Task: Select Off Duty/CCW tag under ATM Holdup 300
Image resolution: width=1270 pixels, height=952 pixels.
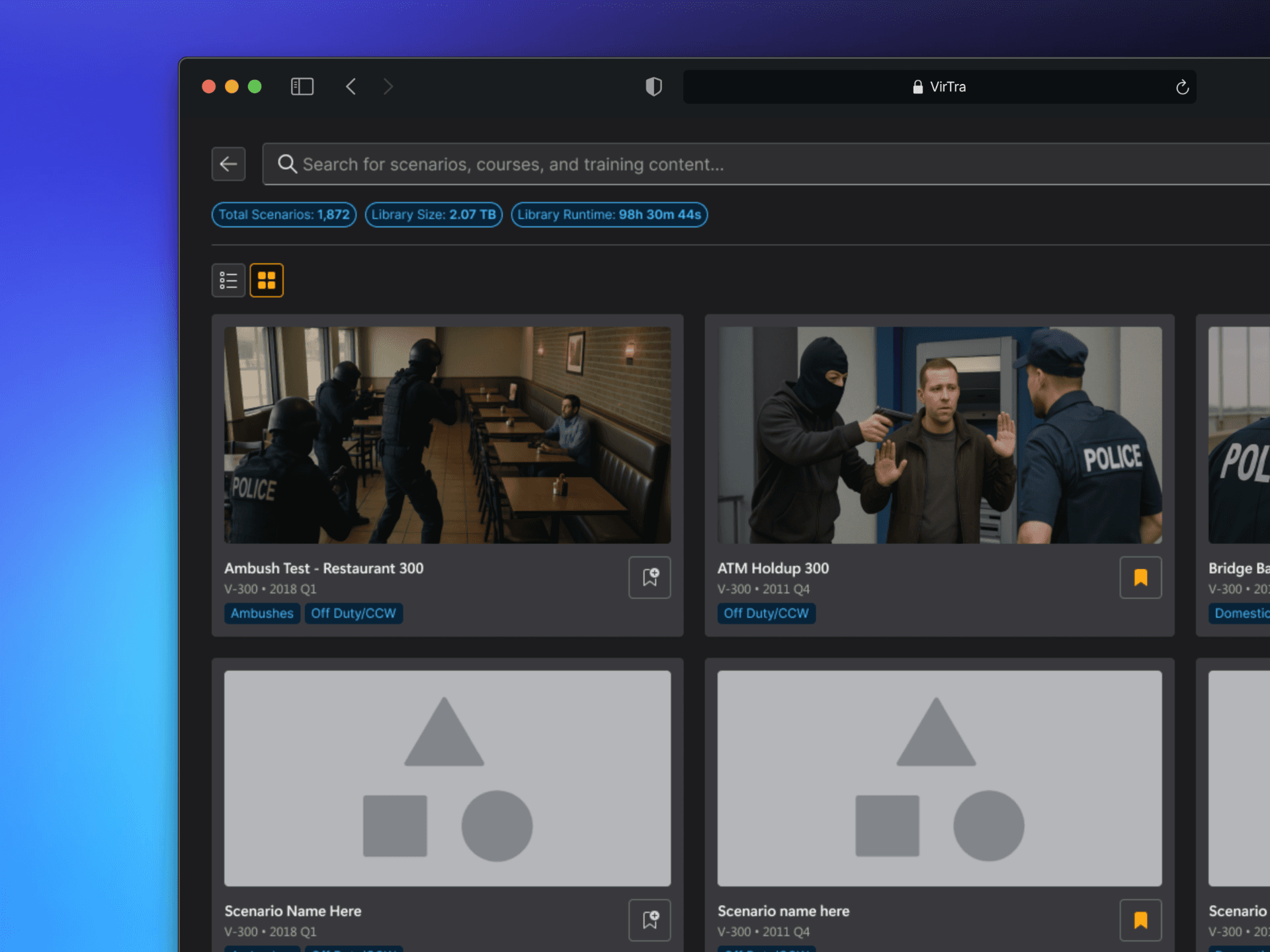Action: [766, 614]
